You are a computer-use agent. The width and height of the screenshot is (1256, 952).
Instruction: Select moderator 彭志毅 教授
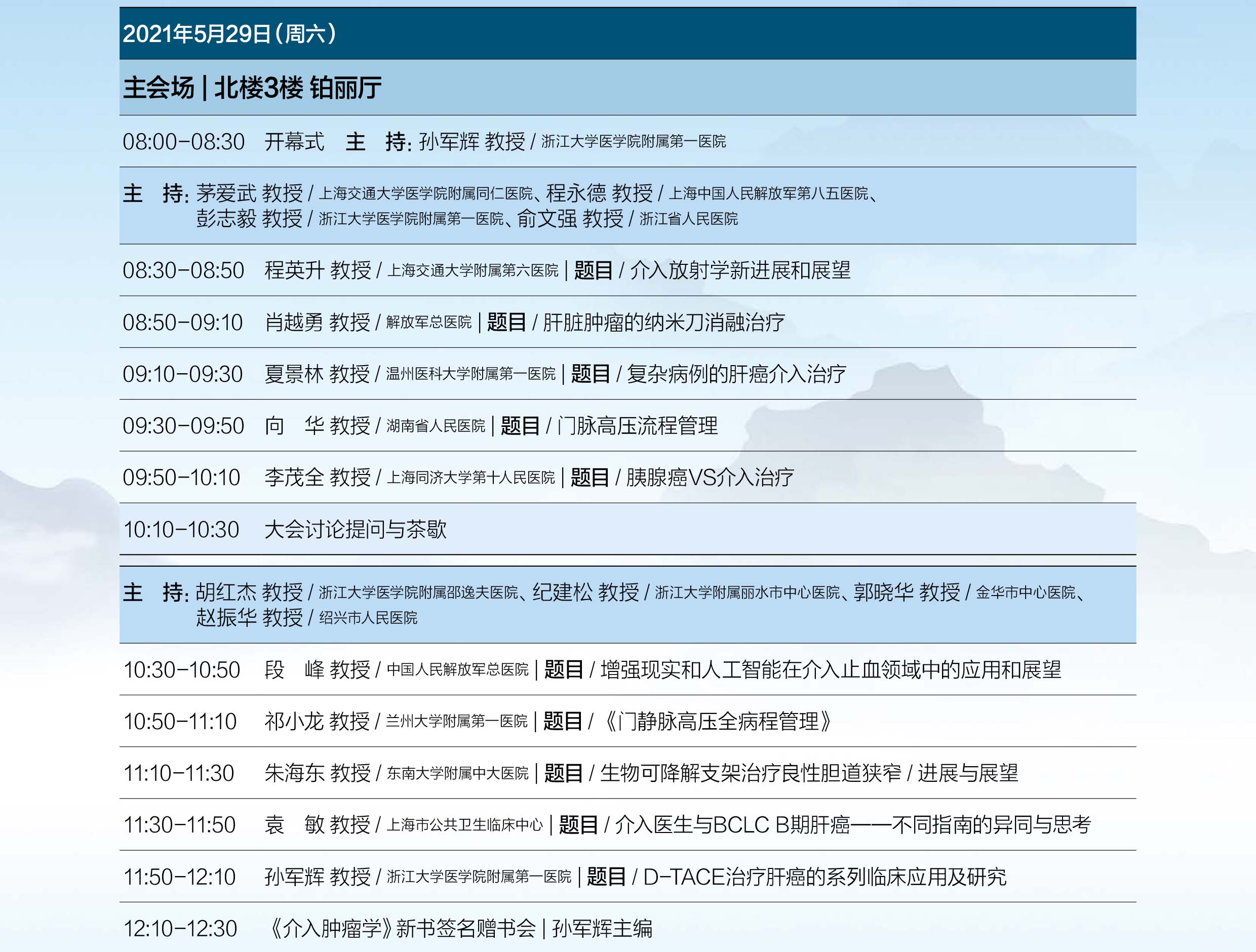pyautogui.click(x=249, y=219)
